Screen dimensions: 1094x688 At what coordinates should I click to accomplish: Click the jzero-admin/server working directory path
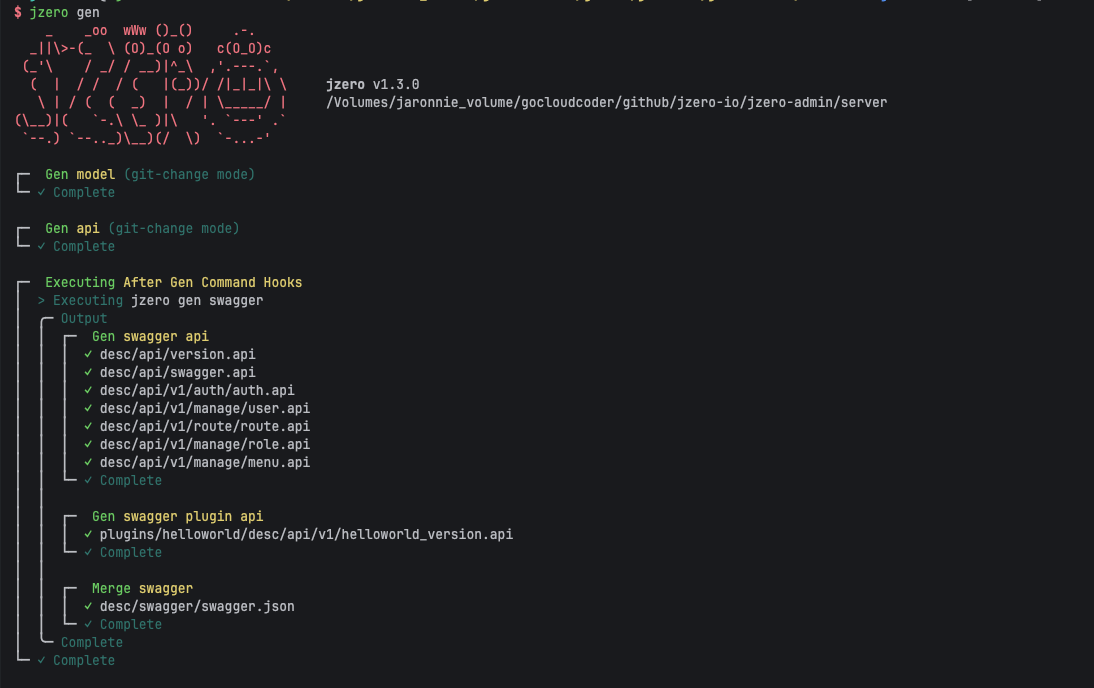[x=606, y=102]
